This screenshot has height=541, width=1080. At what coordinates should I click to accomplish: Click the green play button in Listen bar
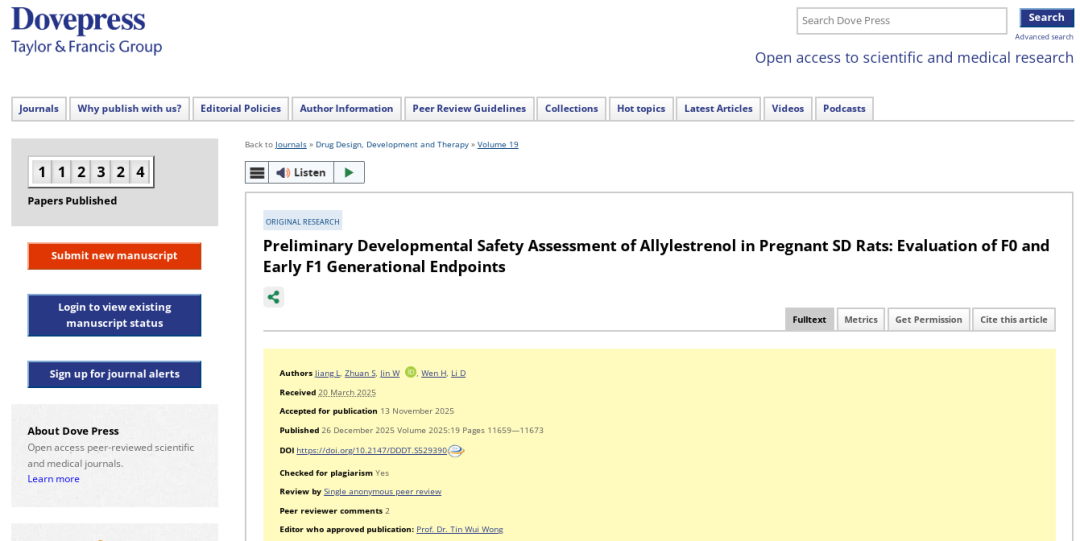[349, 172]
